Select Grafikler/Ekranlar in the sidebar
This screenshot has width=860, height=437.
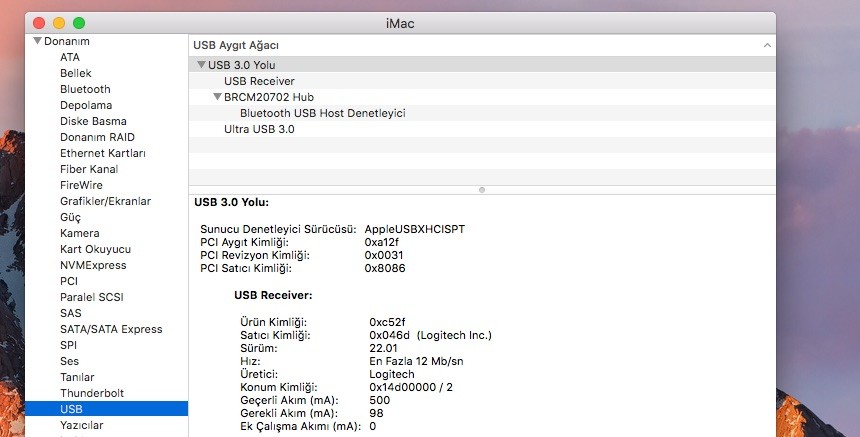(x=105, y=201)
